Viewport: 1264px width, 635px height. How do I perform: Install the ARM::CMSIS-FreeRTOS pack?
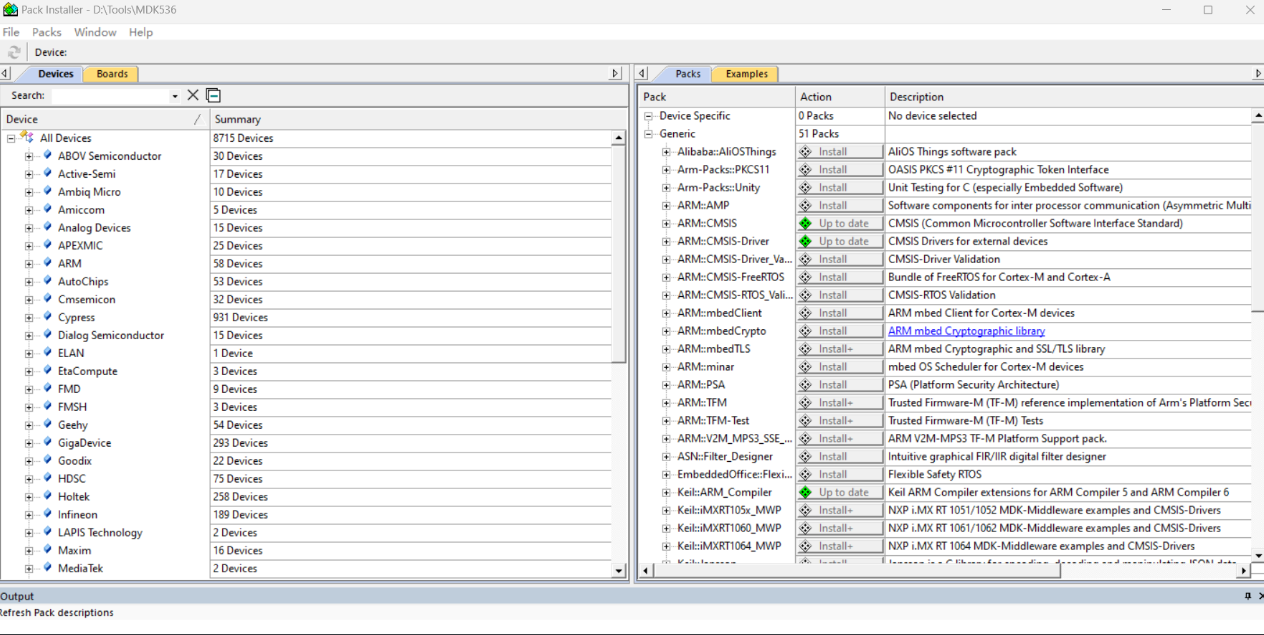coord(840,277)
